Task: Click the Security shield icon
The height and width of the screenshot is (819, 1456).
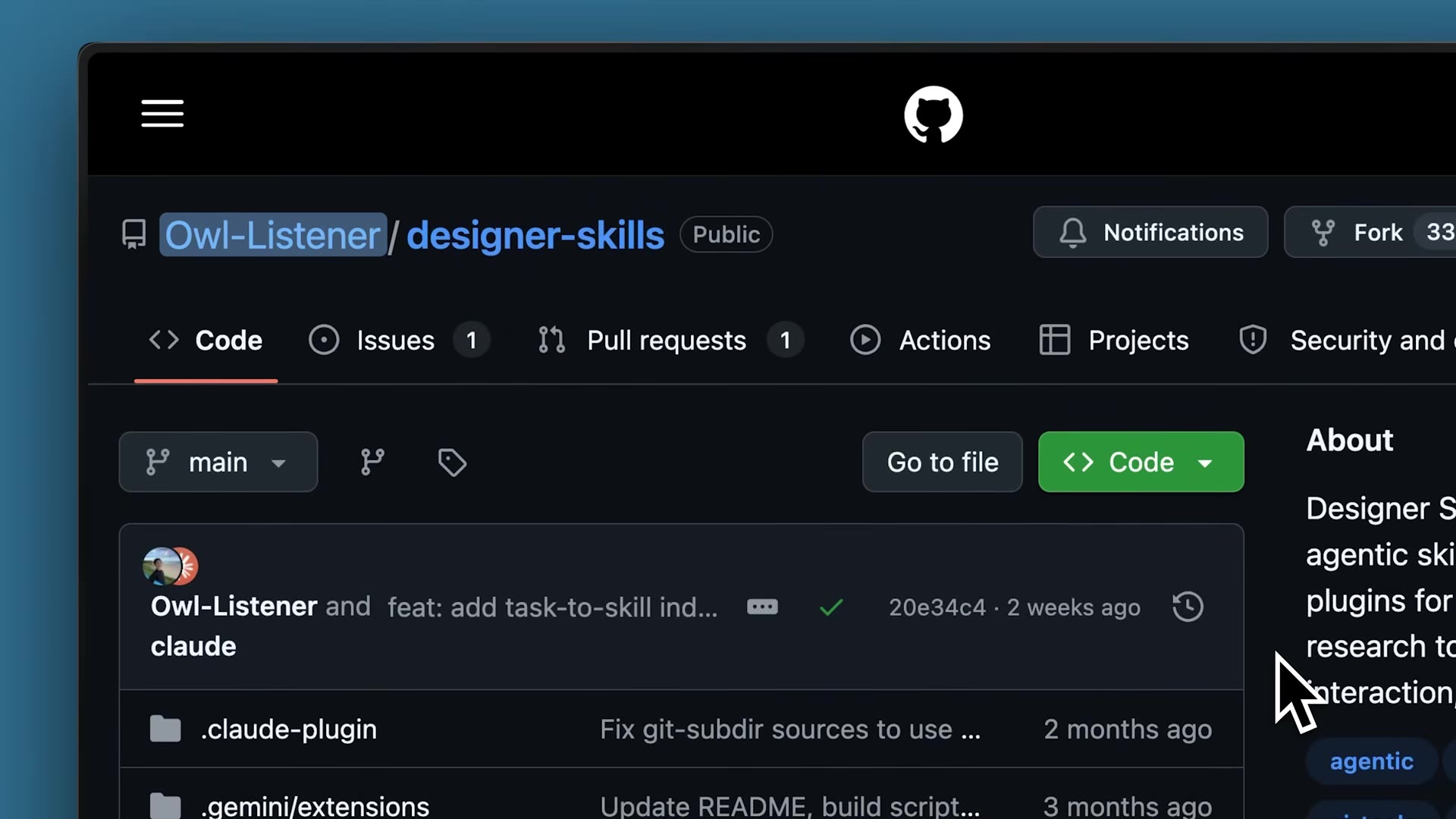Action: 1253,340
